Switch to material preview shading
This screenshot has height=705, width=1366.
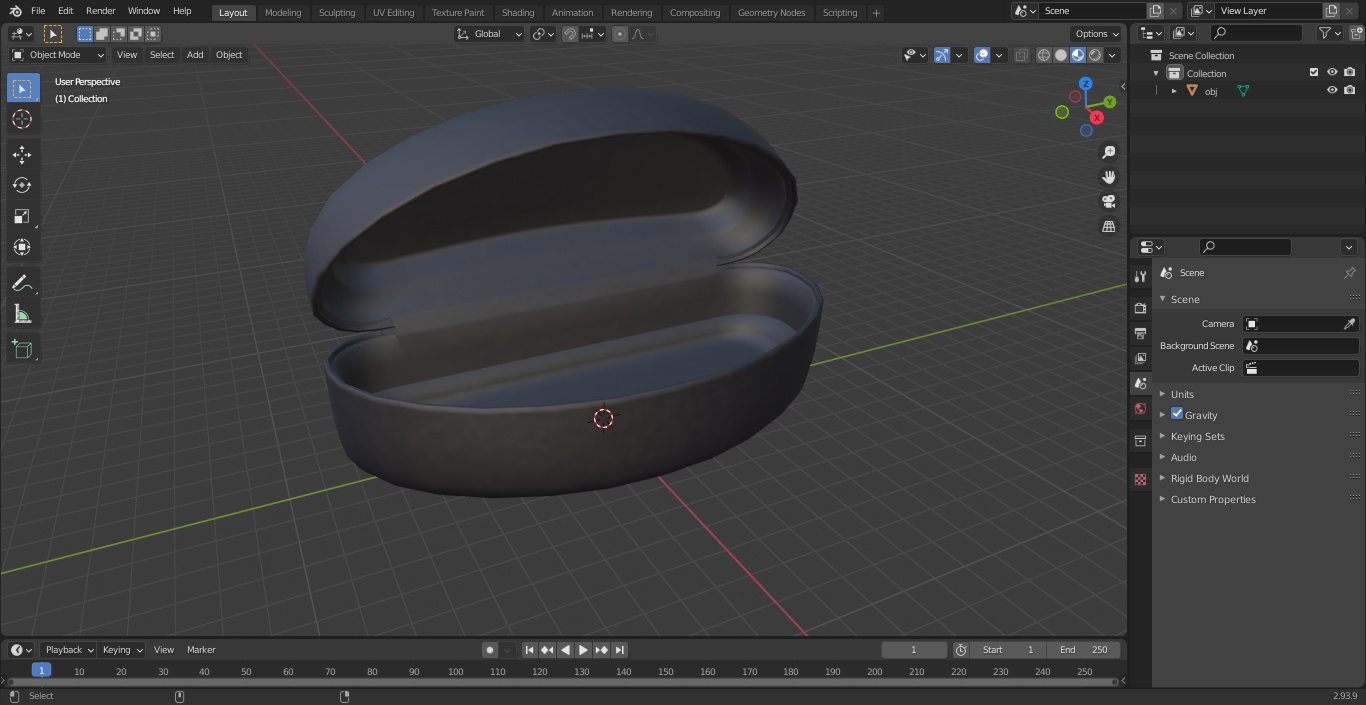pyautogui.click(x=1078, y=55)
